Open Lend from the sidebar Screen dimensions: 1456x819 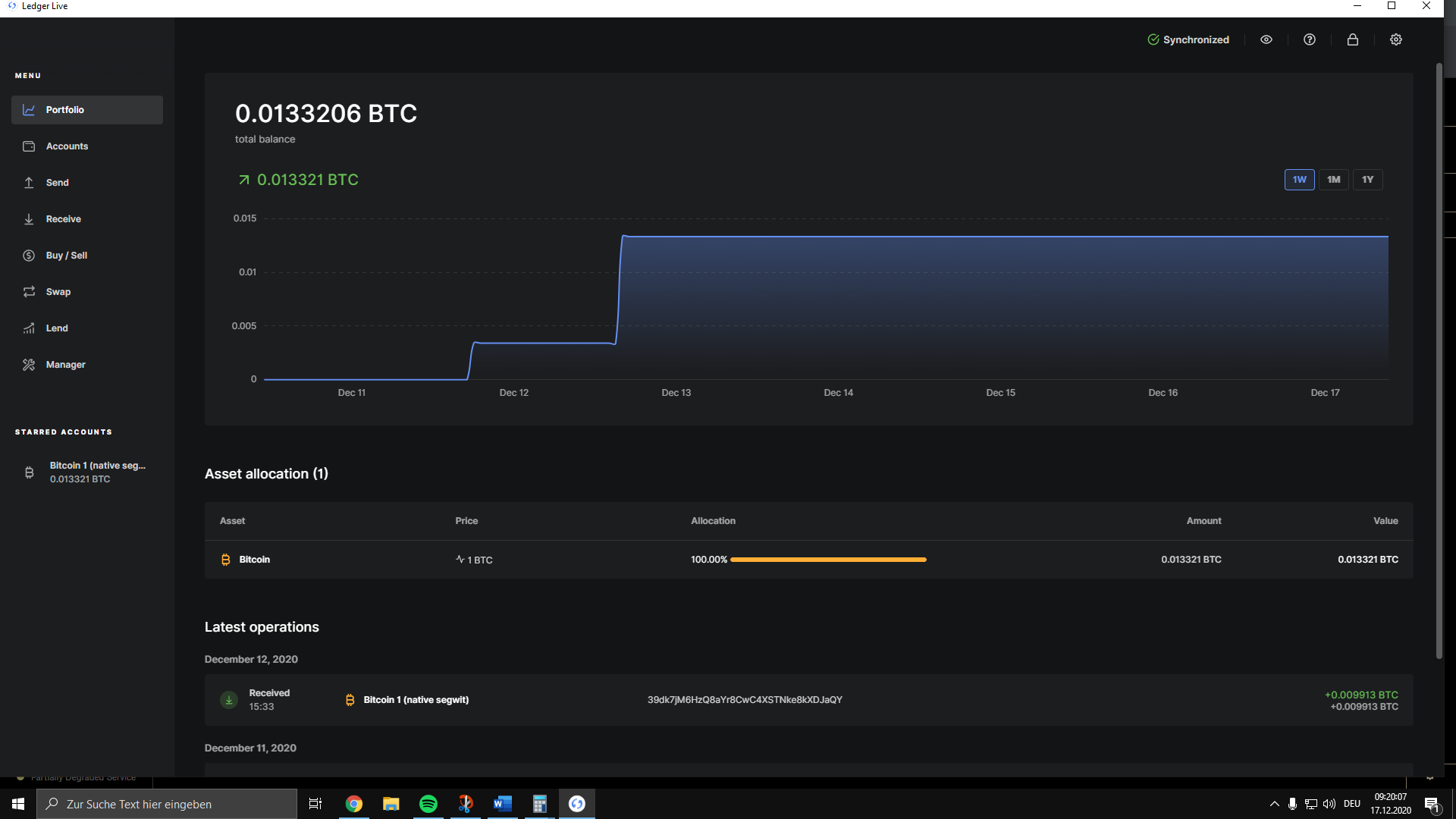point(57,328)
